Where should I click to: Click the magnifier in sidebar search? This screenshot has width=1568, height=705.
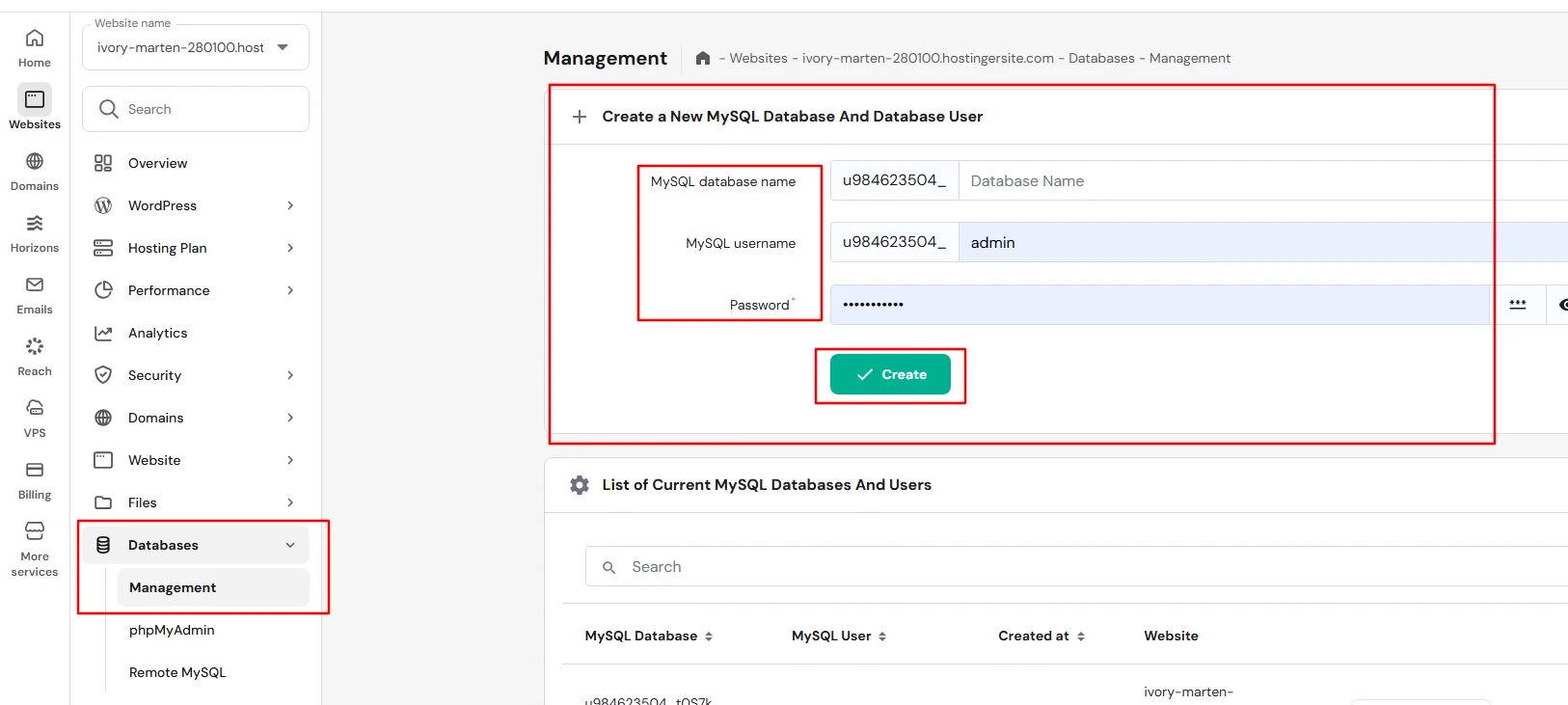109,109
